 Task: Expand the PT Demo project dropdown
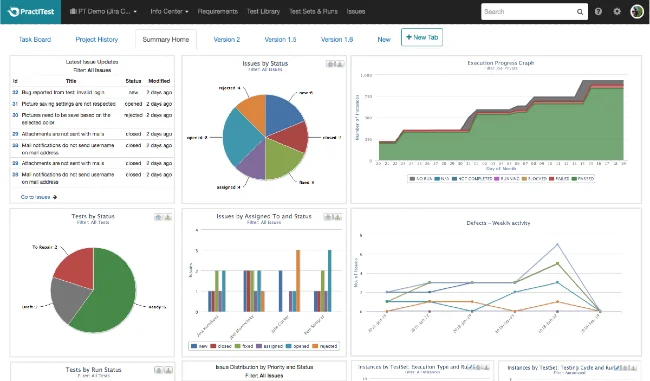pyautogui.click(x=103, y=12)
